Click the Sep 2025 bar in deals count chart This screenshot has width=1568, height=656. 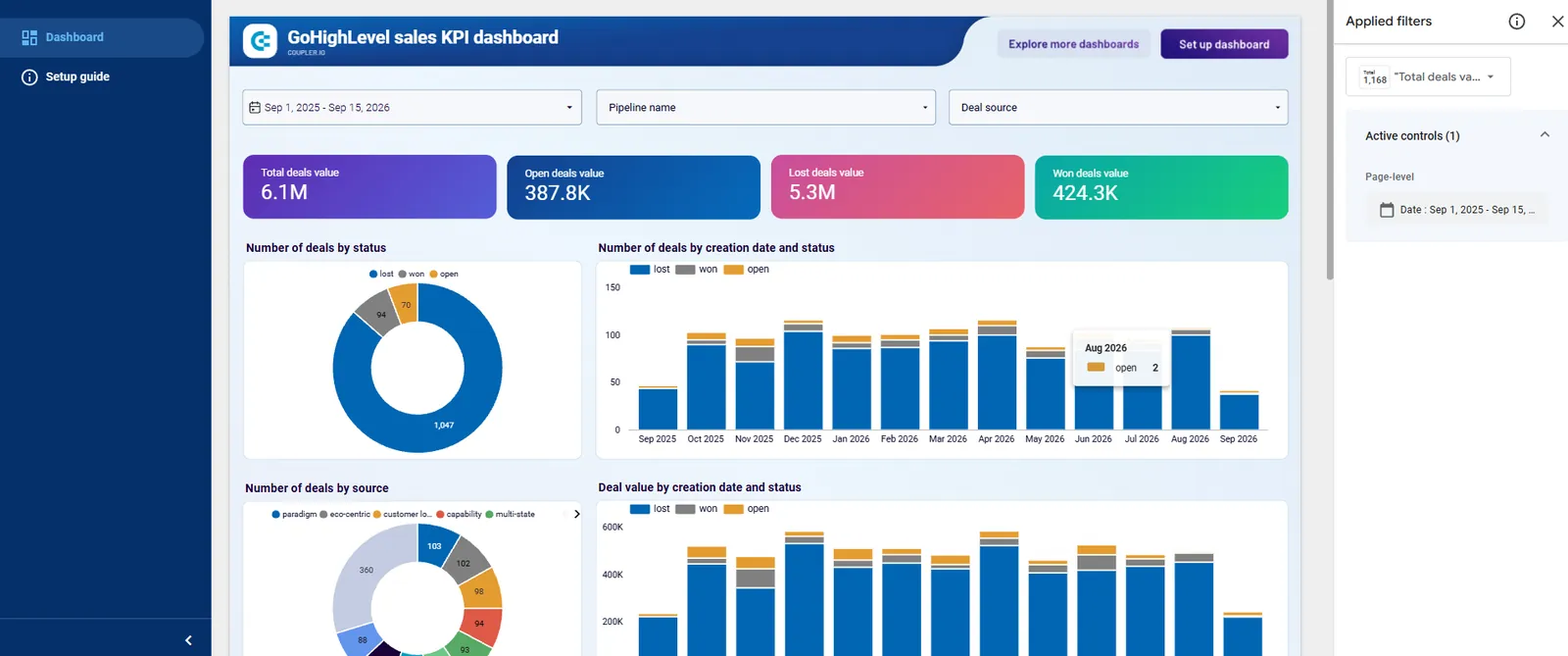tap(658, 409)
